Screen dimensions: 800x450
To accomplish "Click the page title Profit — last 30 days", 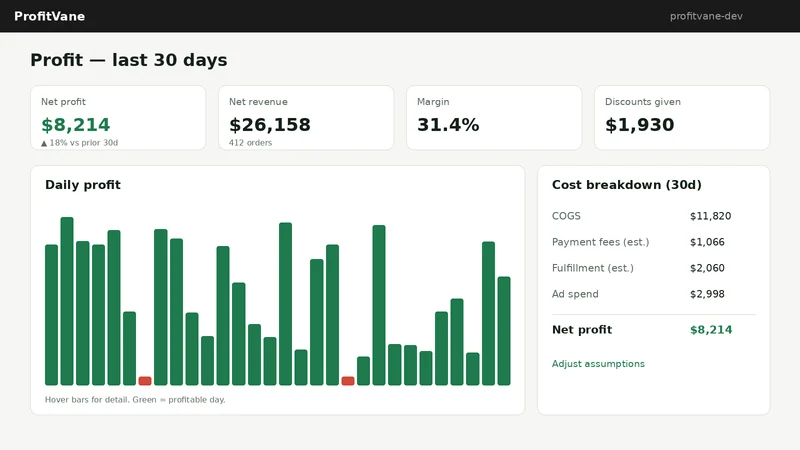I will click(129, 60).
